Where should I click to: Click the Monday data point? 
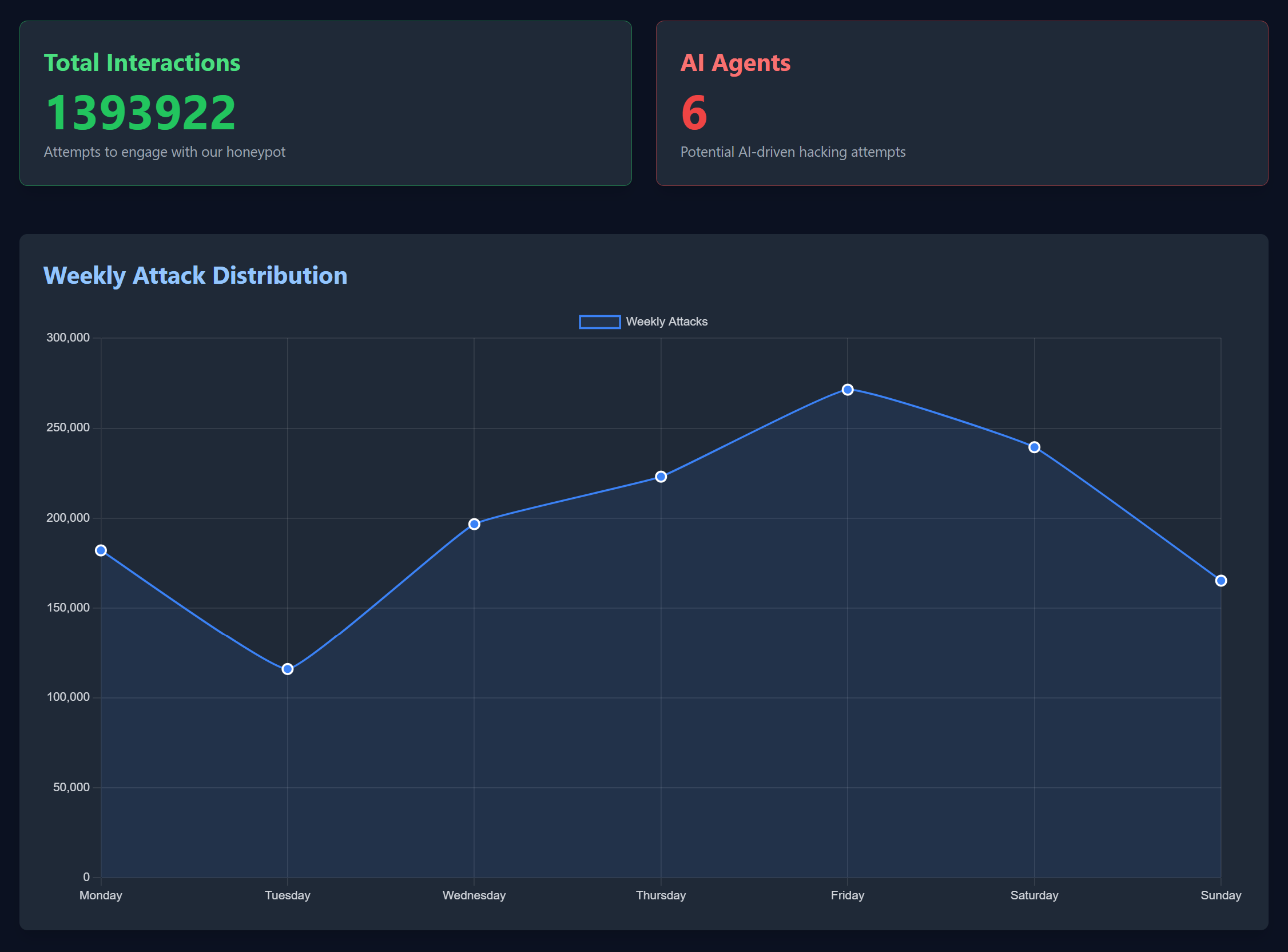pyautogui.click(x=101, y=550)
